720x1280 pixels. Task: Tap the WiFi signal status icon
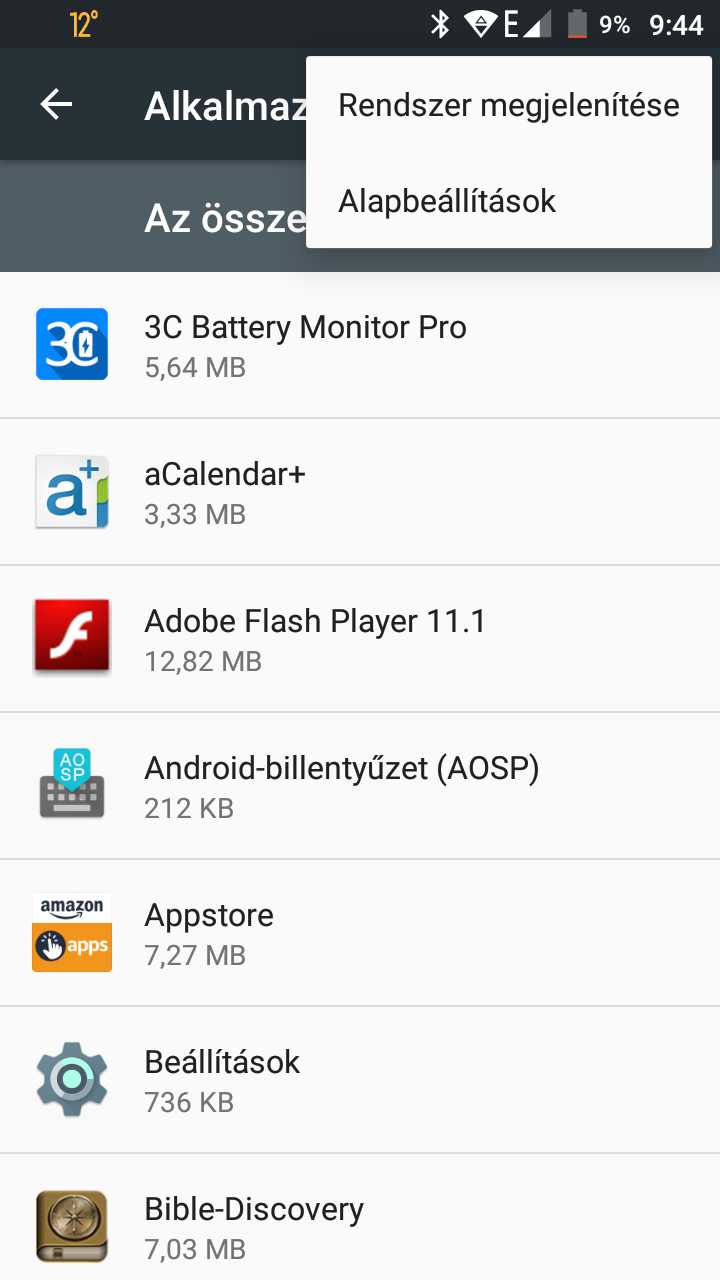(481, 24)
